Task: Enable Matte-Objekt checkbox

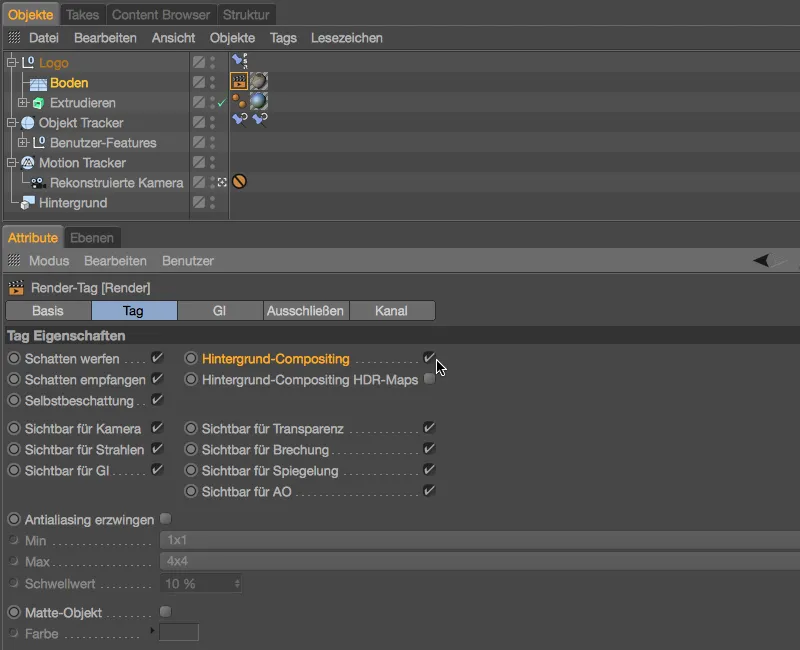Action: 165,611
